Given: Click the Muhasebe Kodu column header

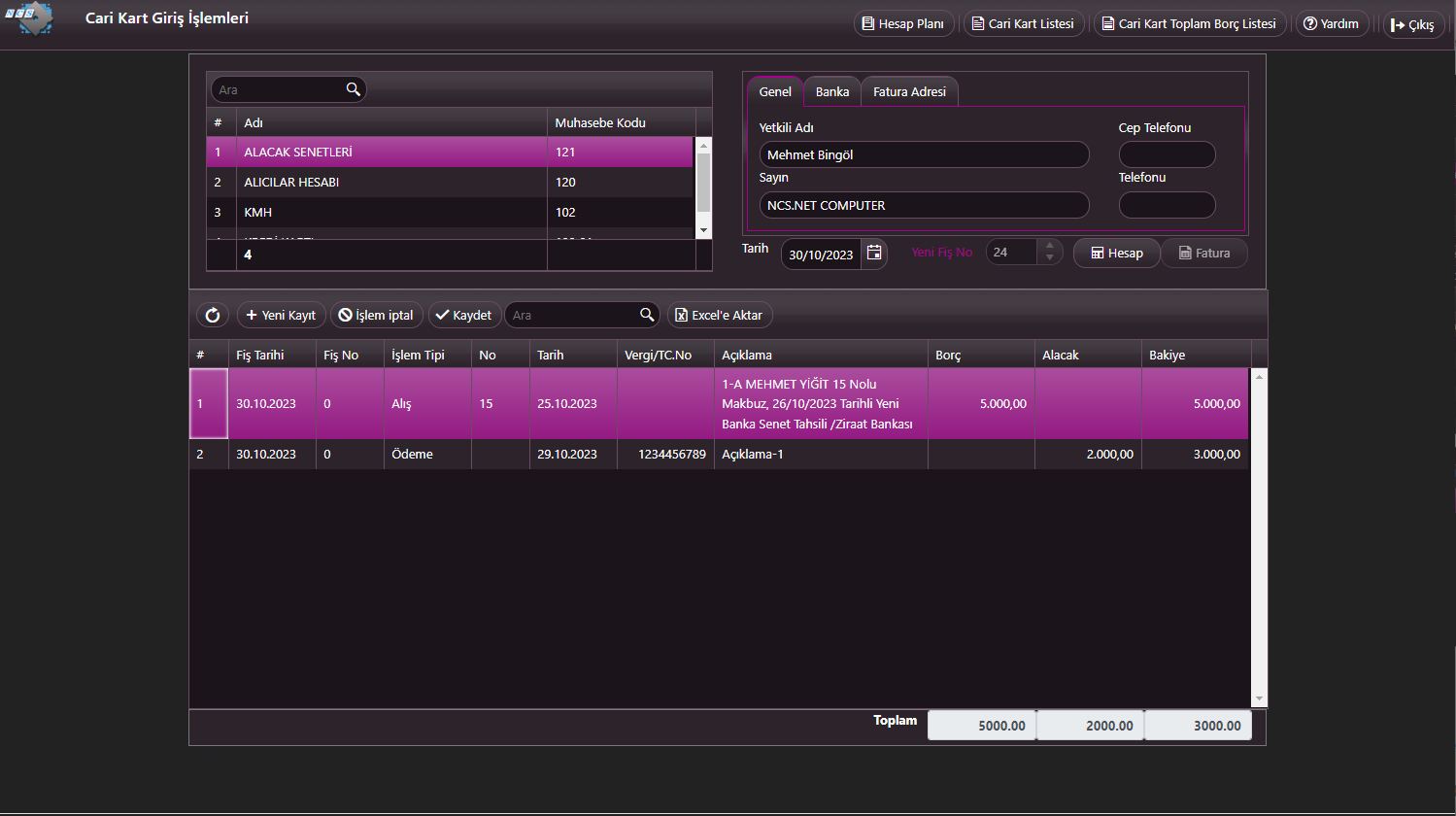Looking at the screenshot, I should click(x=622, y=122).
